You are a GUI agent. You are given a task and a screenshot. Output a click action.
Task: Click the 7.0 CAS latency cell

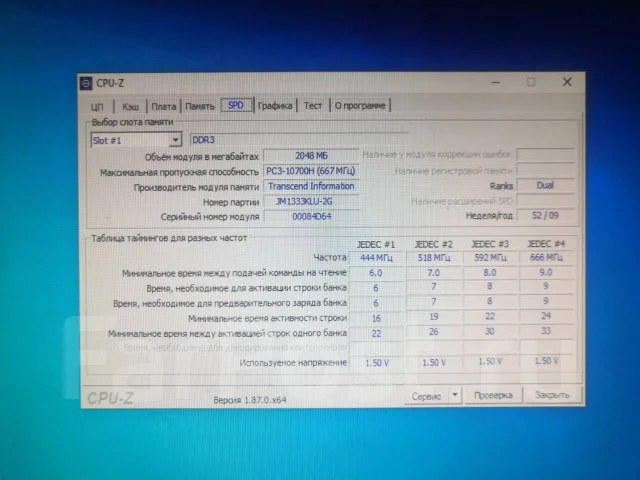pyautogui.click(x=433, y=273)
